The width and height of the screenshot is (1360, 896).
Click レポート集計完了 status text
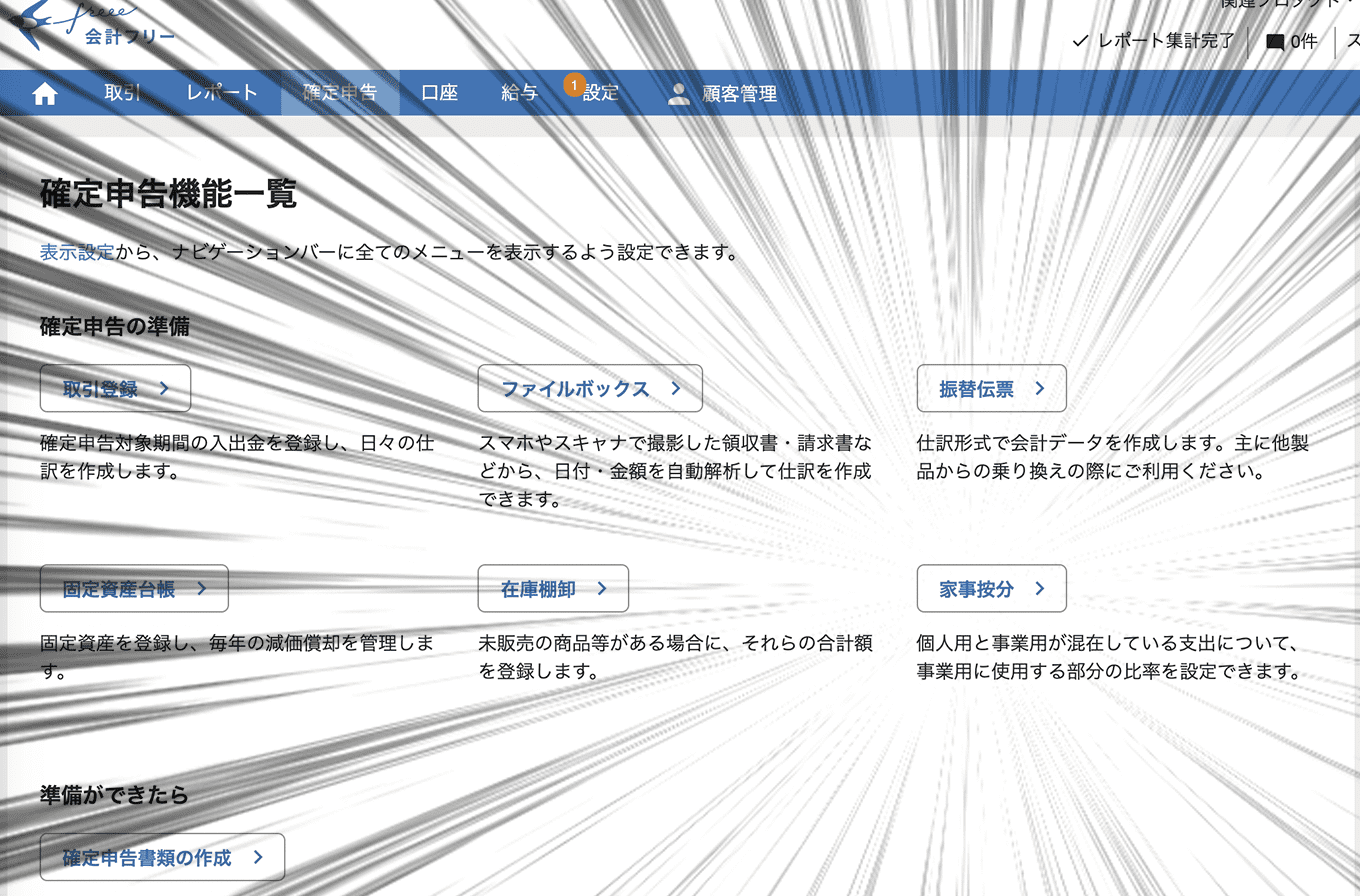[1166, 42]
